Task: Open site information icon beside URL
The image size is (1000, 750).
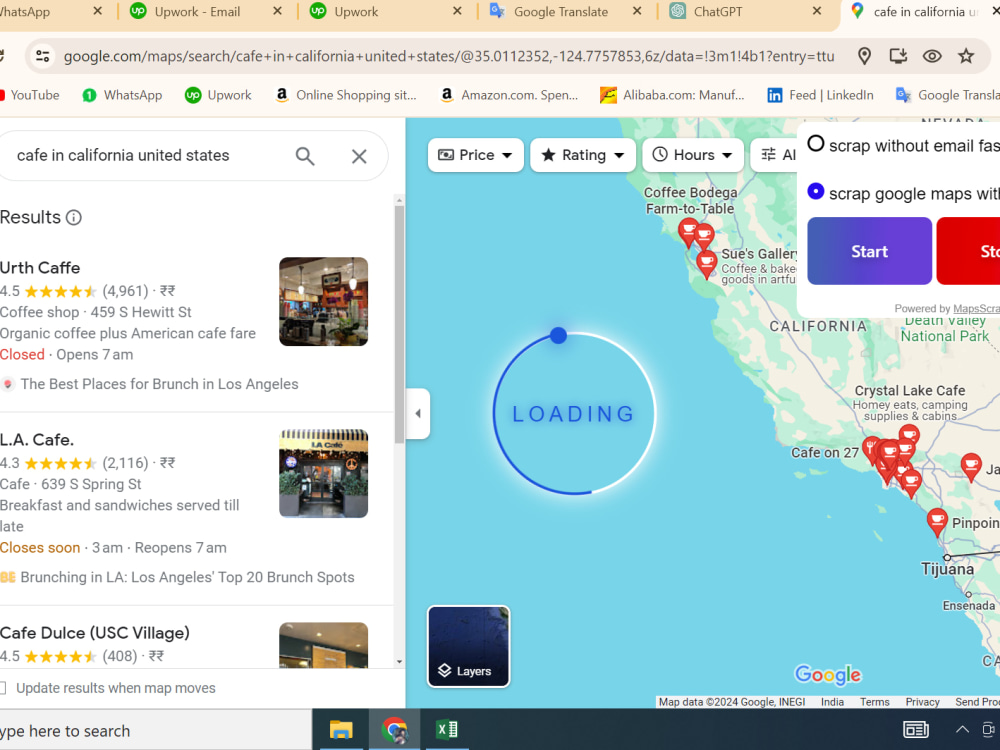Action: [43, 56]
